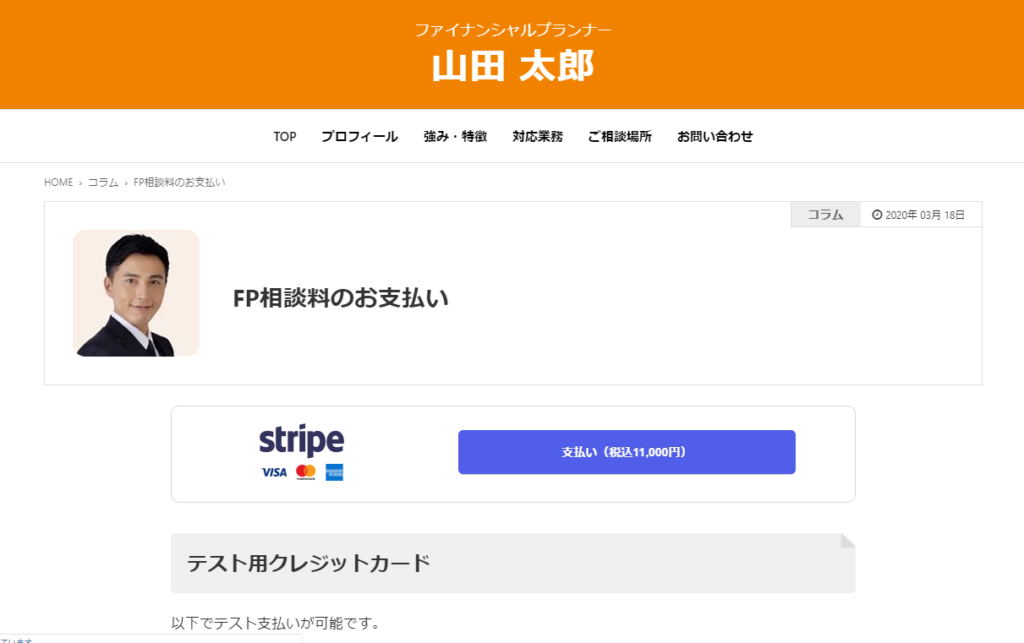Click the Stripe logo
Screen dimensions: 1024x643
301,441
